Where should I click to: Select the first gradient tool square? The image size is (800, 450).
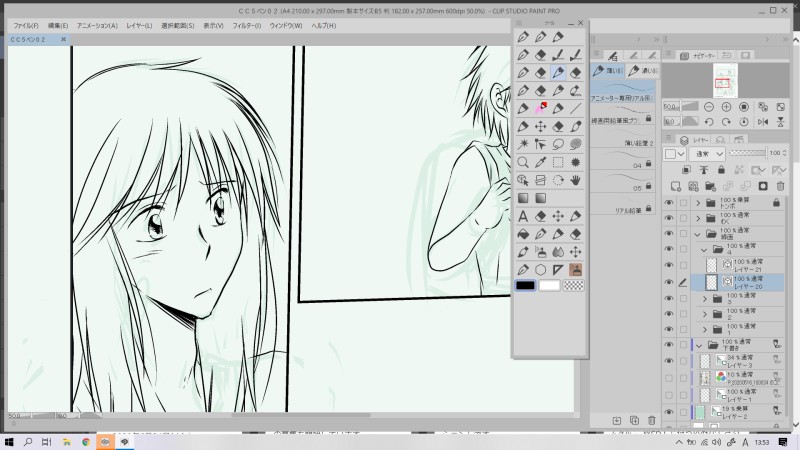click(523, 198)
